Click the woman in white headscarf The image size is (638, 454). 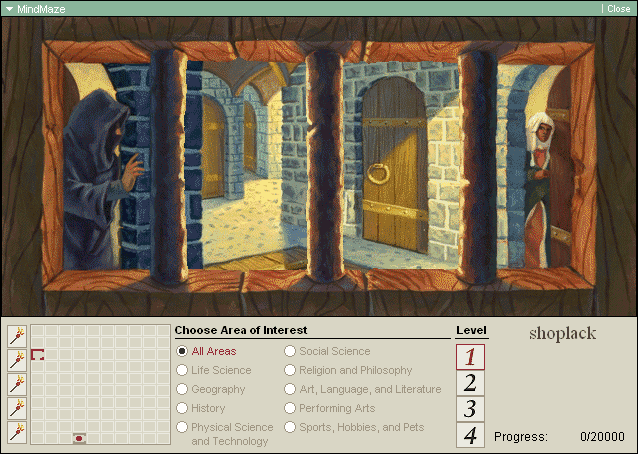coord(539,189)
